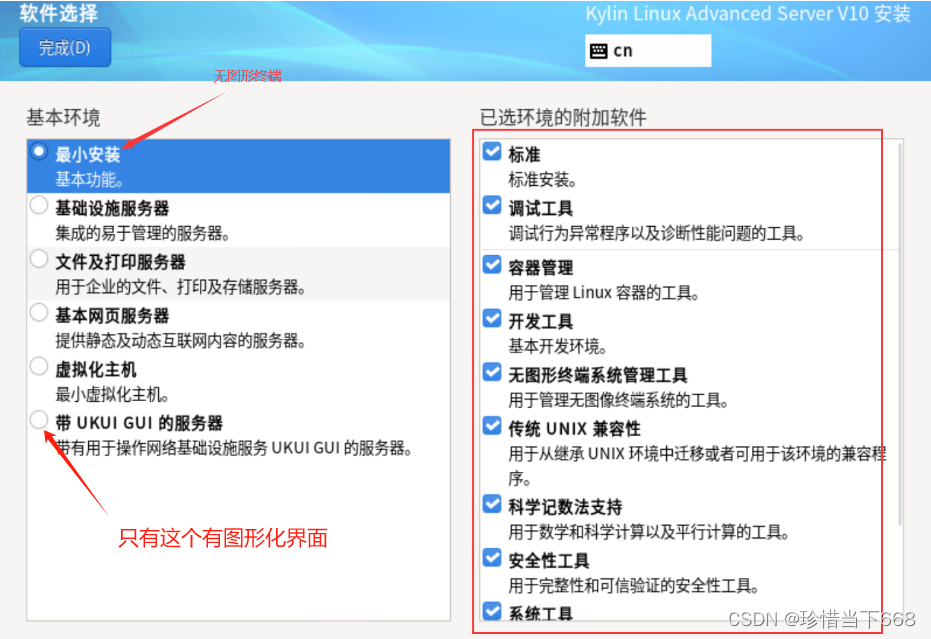
Task: Uncheck the 系统工具 checkbox
Action: point(492,610)
